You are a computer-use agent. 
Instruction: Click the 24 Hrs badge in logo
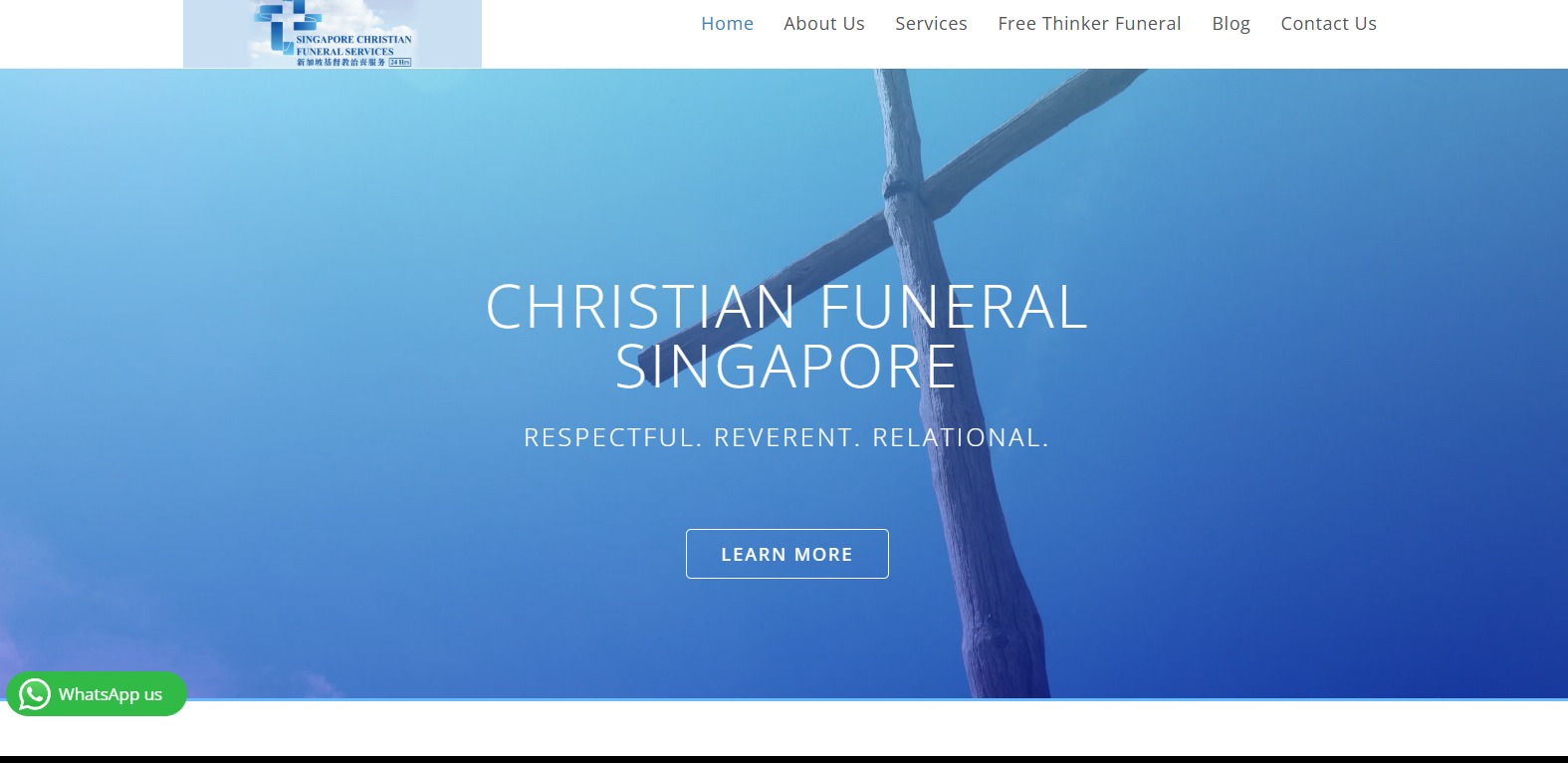(399, 62)
